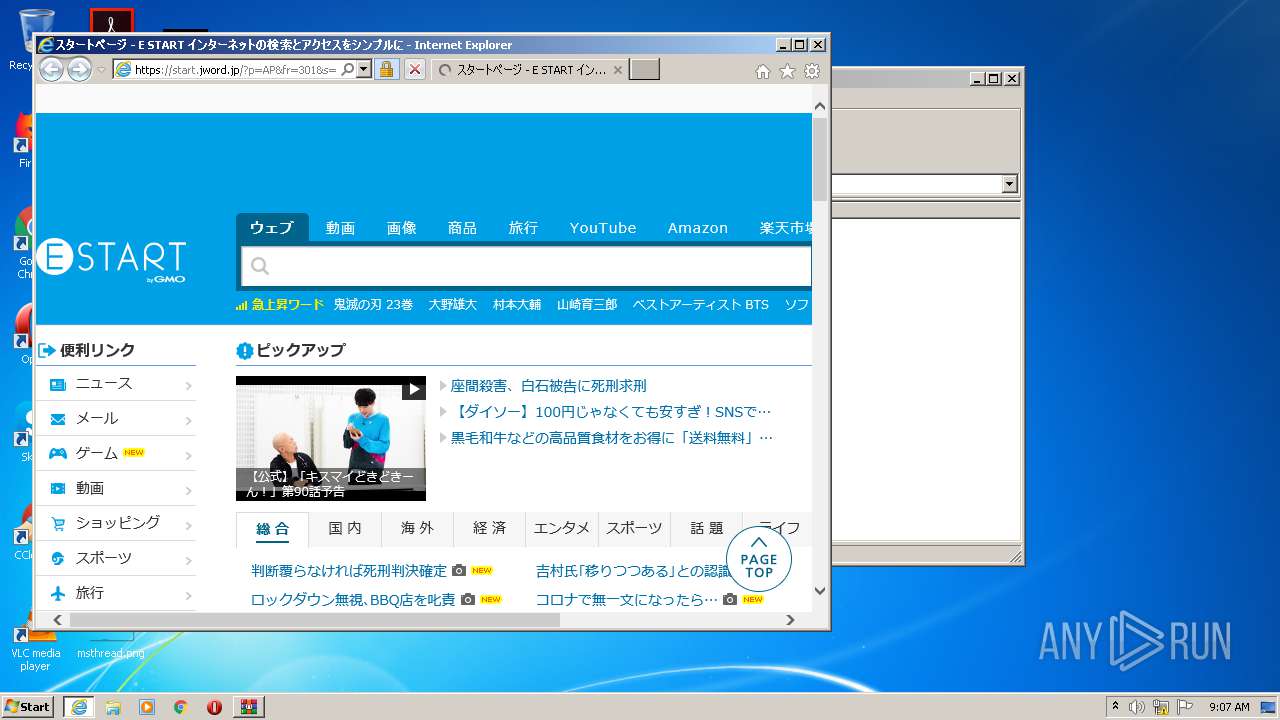Click the search magnifier in address bar
Viewport: 1280px width, 720px height.
[348, 70]
